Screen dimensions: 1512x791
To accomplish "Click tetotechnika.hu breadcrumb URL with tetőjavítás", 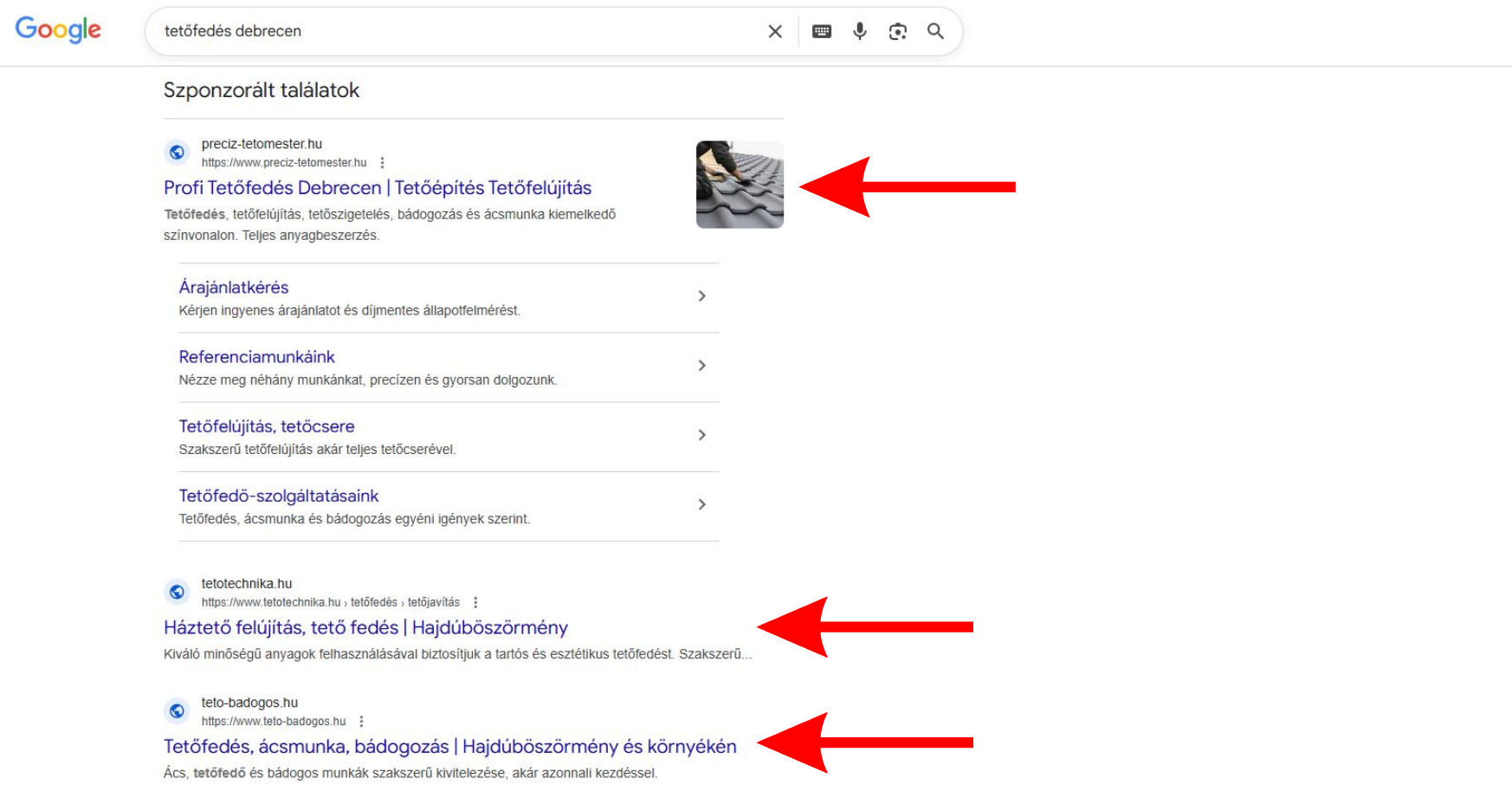I will point(331,602).
